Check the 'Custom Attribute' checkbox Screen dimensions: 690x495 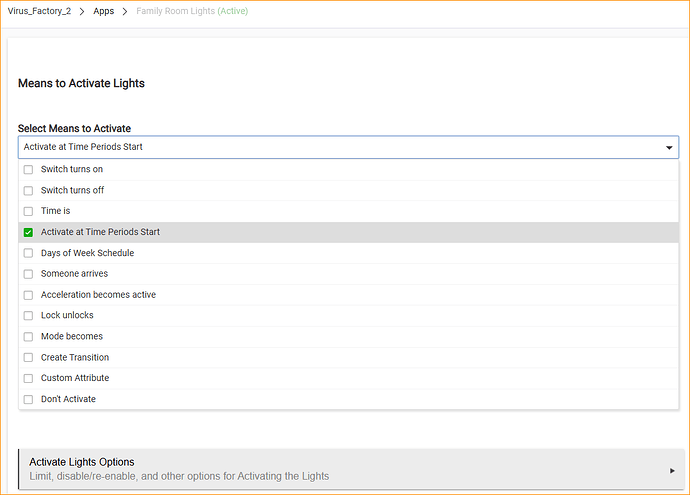(28, 379)
